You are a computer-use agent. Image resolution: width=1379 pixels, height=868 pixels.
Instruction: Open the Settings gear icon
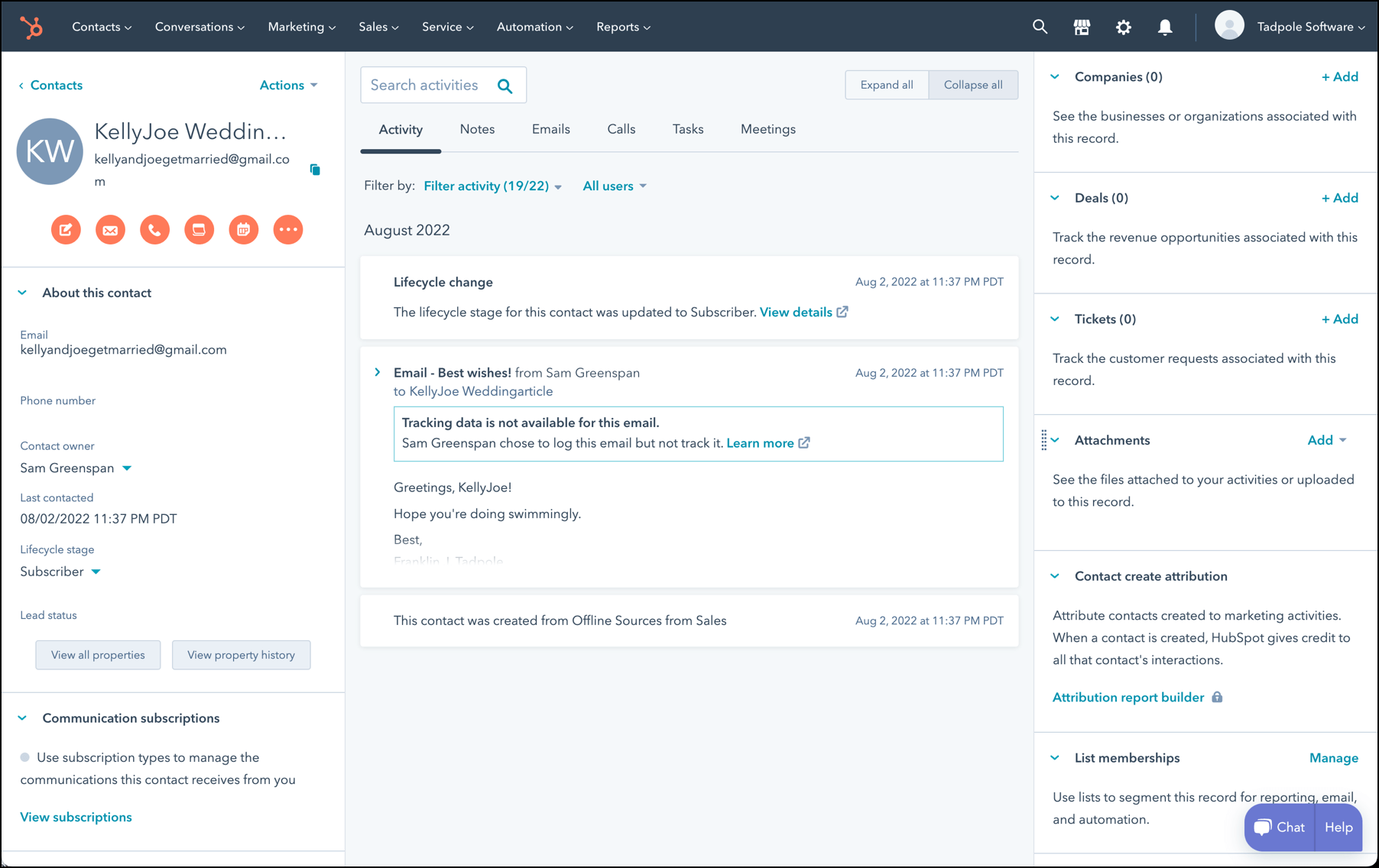[1123, 27]
